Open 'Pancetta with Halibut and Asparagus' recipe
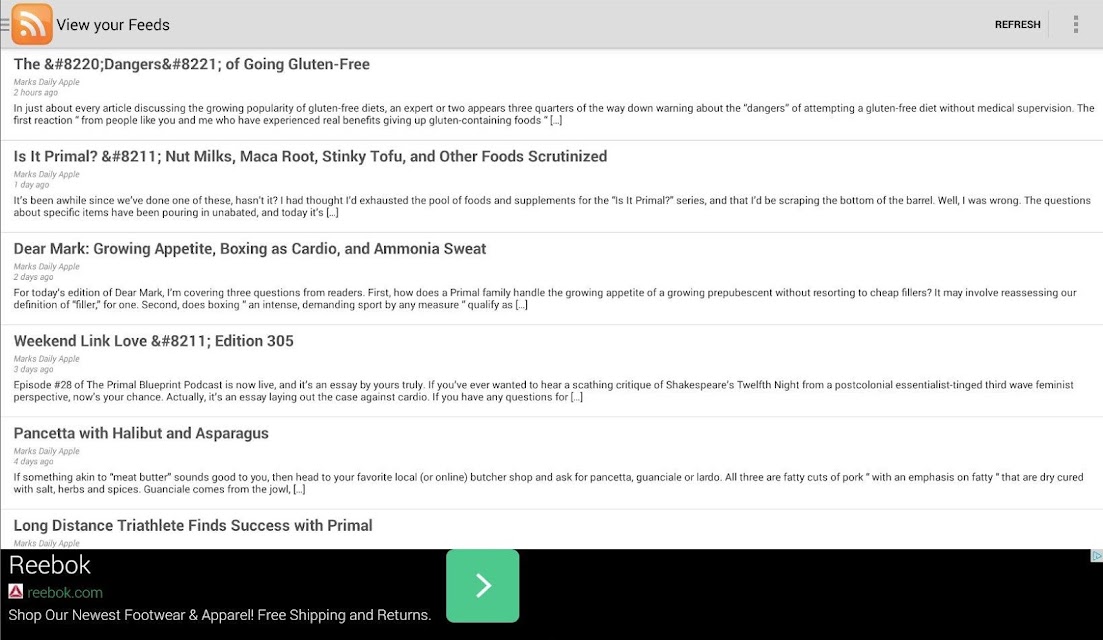1103x640 pixels. click(141, 433)
